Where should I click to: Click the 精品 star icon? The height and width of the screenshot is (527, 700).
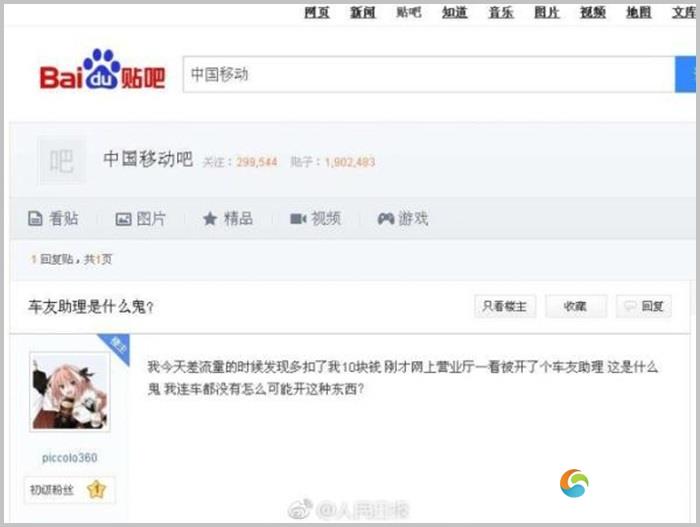(x=210, y=219)
